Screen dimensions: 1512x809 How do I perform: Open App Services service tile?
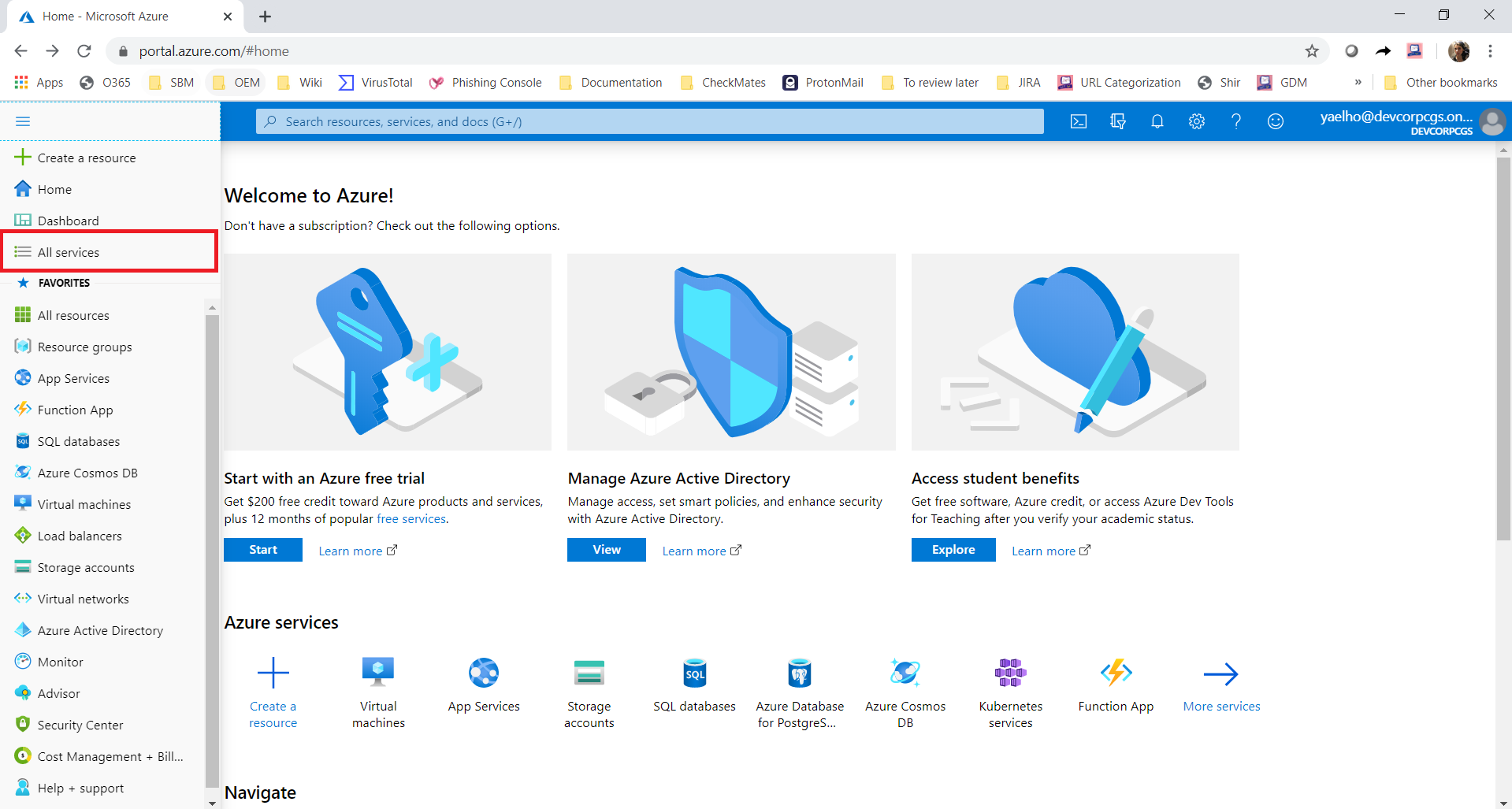pyautogui.click(x=484, y=685)
